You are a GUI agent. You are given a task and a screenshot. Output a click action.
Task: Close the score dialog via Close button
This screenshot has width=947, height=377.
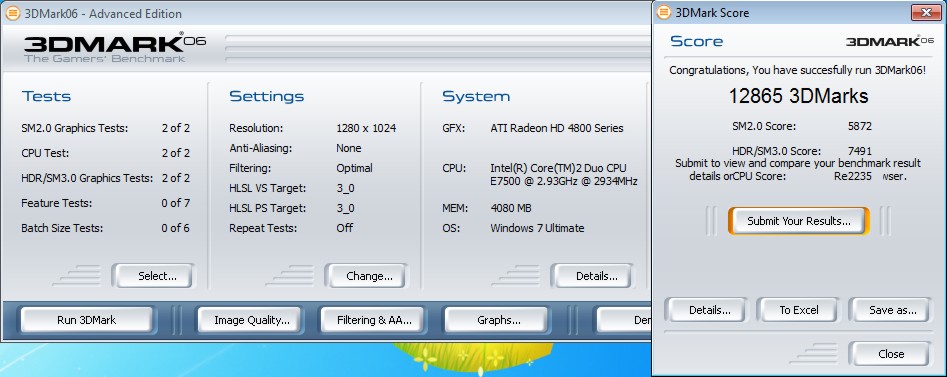(x=891, y=353)
